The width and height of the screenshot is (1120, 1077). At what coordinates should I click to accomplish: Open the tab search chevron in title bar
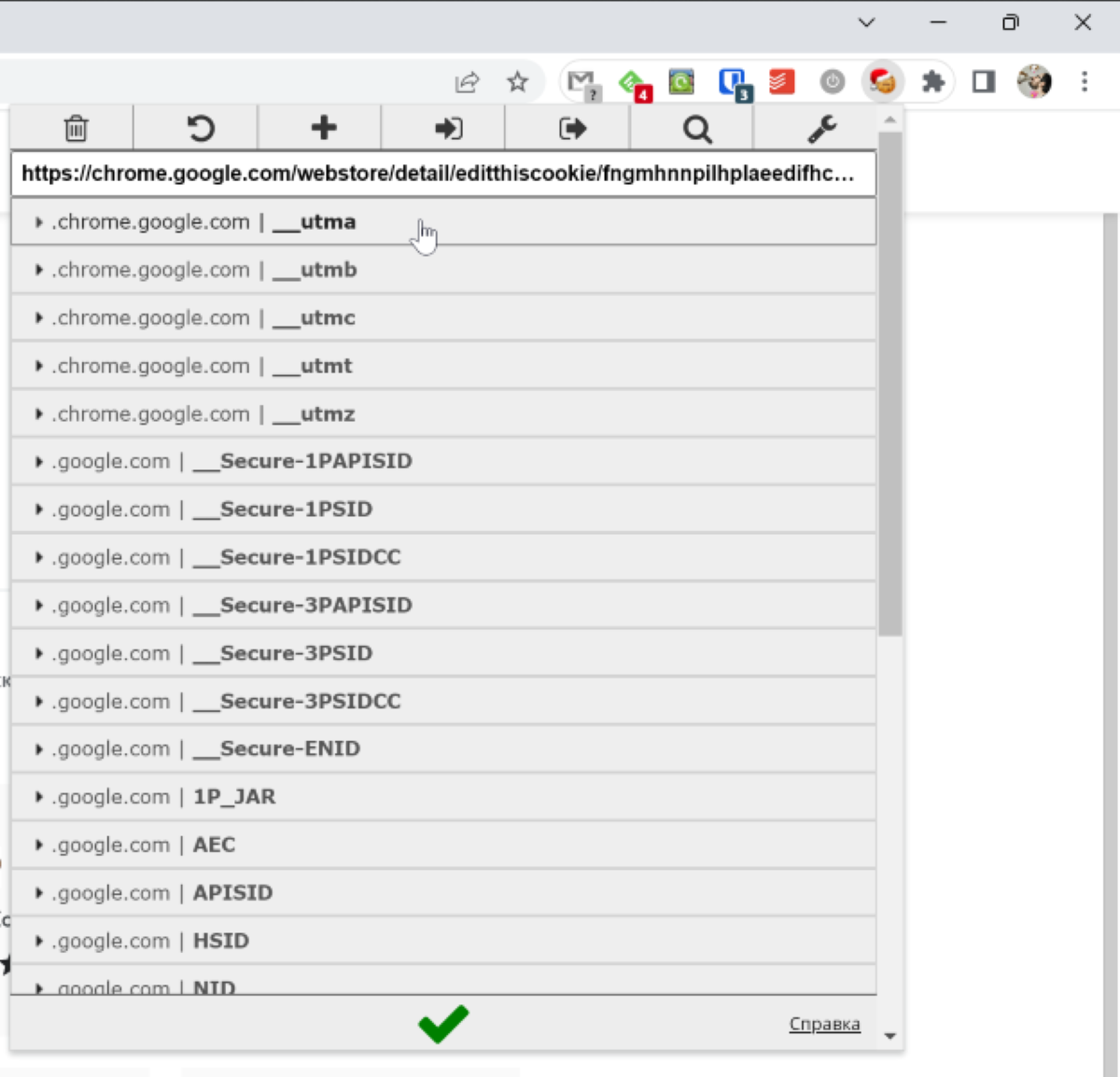click(866, 22)
